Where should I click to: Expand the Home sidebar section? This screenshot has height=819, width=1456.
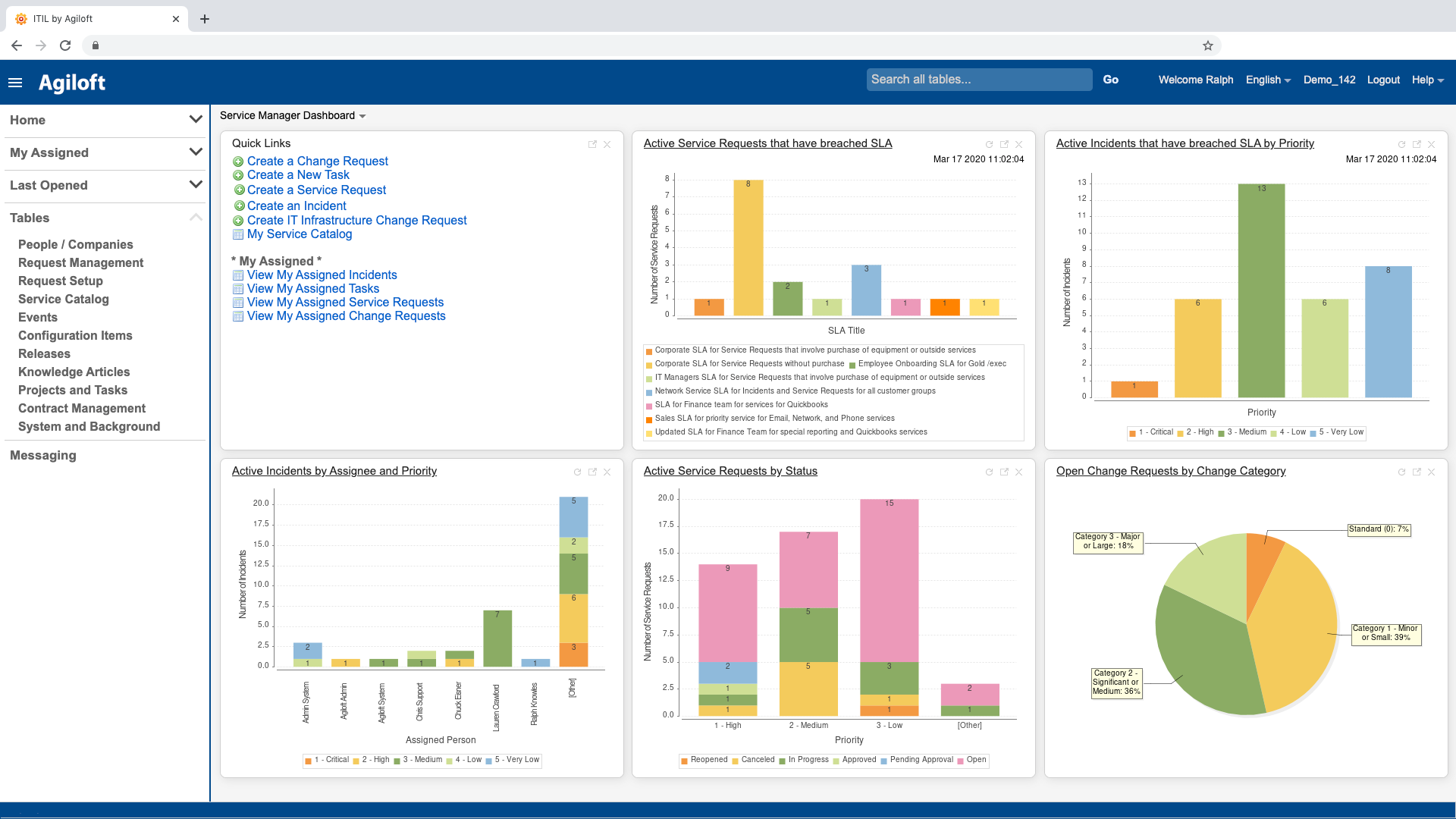(x=195, y=120)
